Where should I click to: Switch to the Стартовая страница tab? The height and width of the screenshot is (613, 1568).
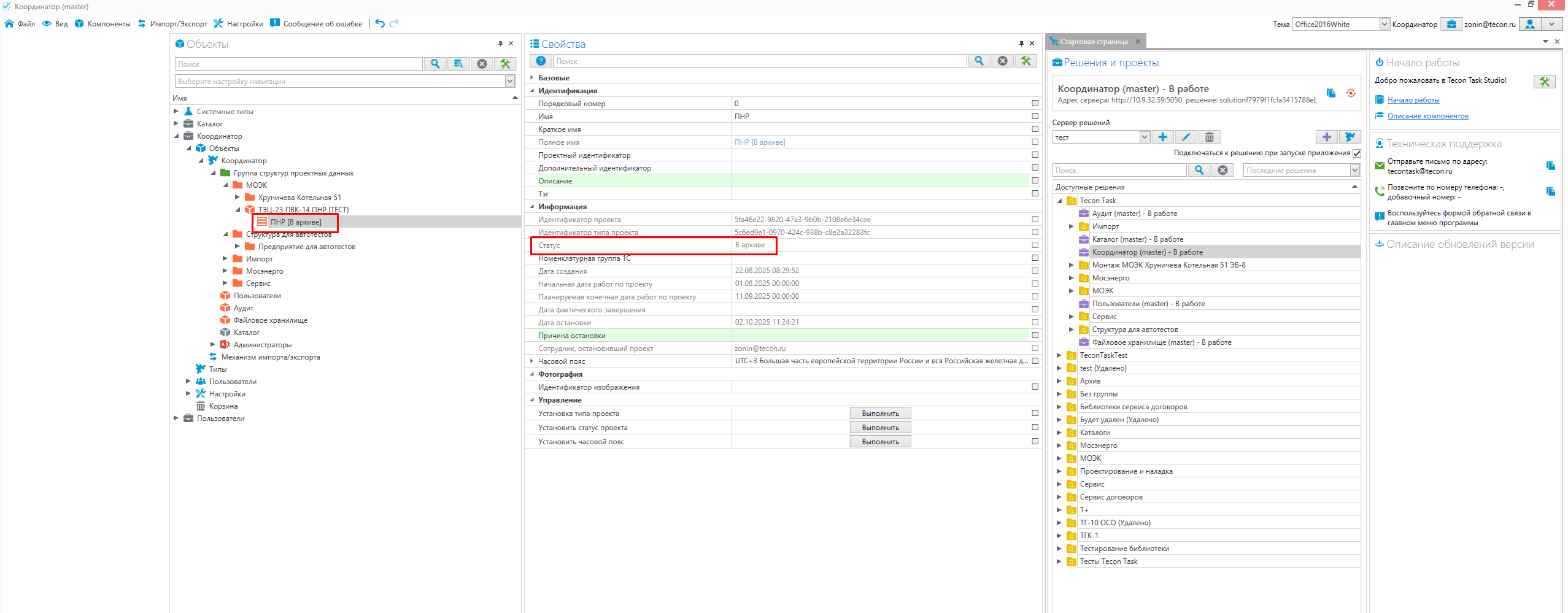(1093, 42)
